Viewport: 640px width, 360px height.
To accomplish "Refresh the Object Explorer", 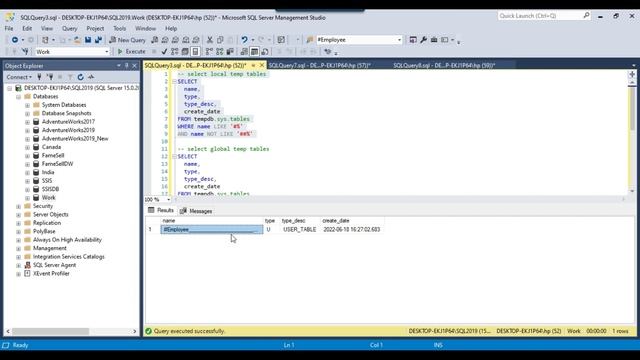I will [x=80, y=77].
